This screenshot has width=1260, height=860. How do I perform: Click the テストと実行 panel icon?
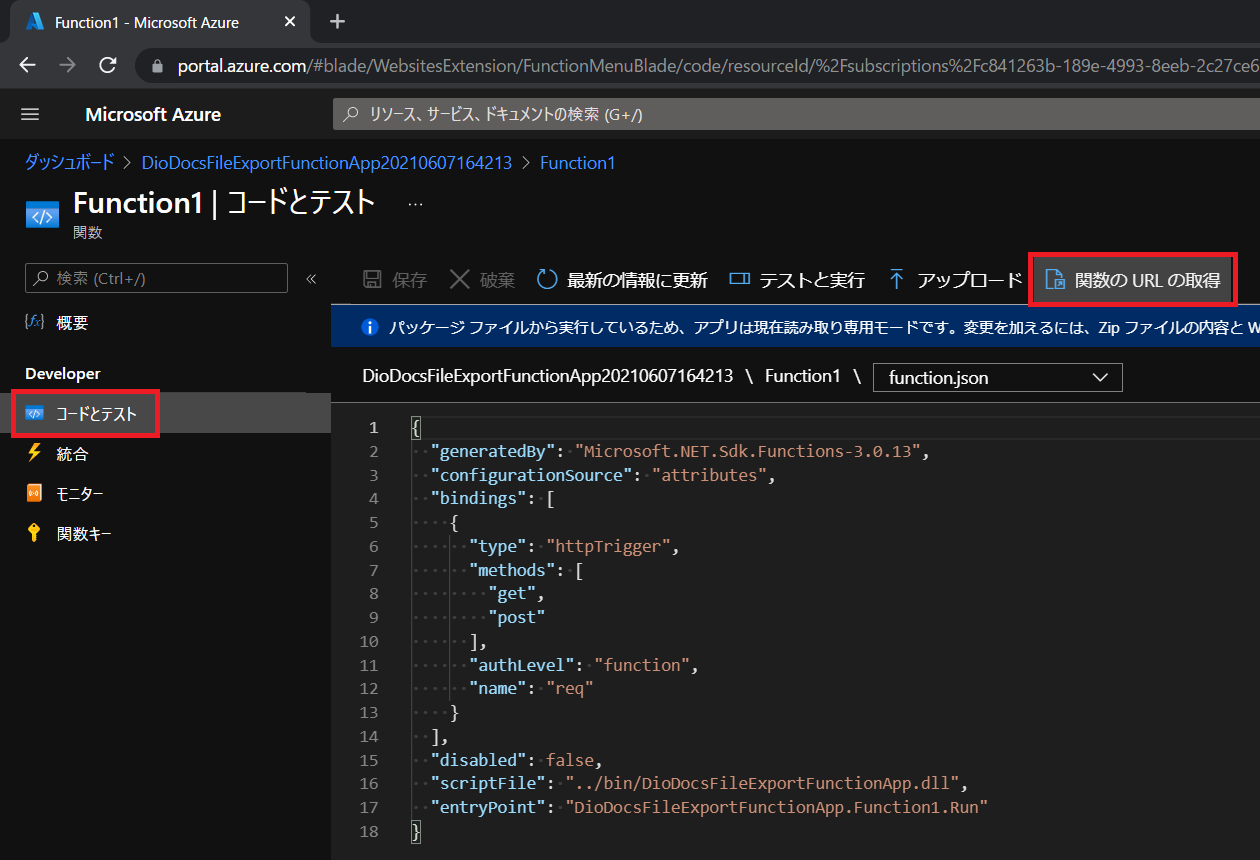740,280
